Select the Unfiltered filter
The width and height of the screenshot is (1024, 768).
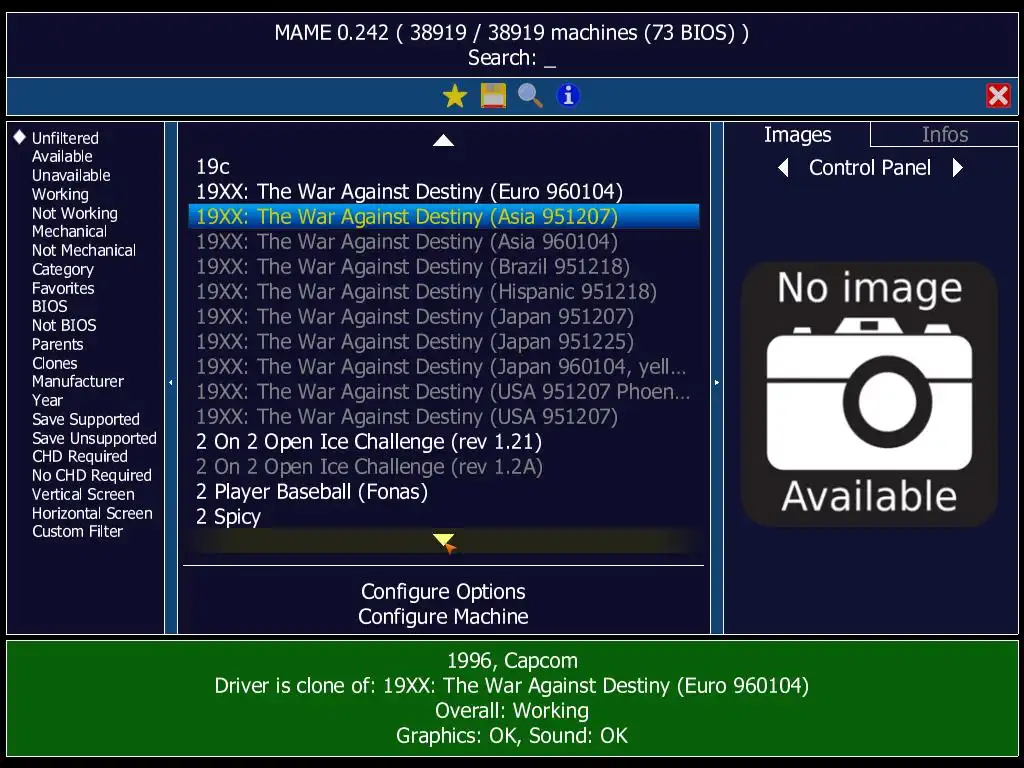[x=65, y=138]
